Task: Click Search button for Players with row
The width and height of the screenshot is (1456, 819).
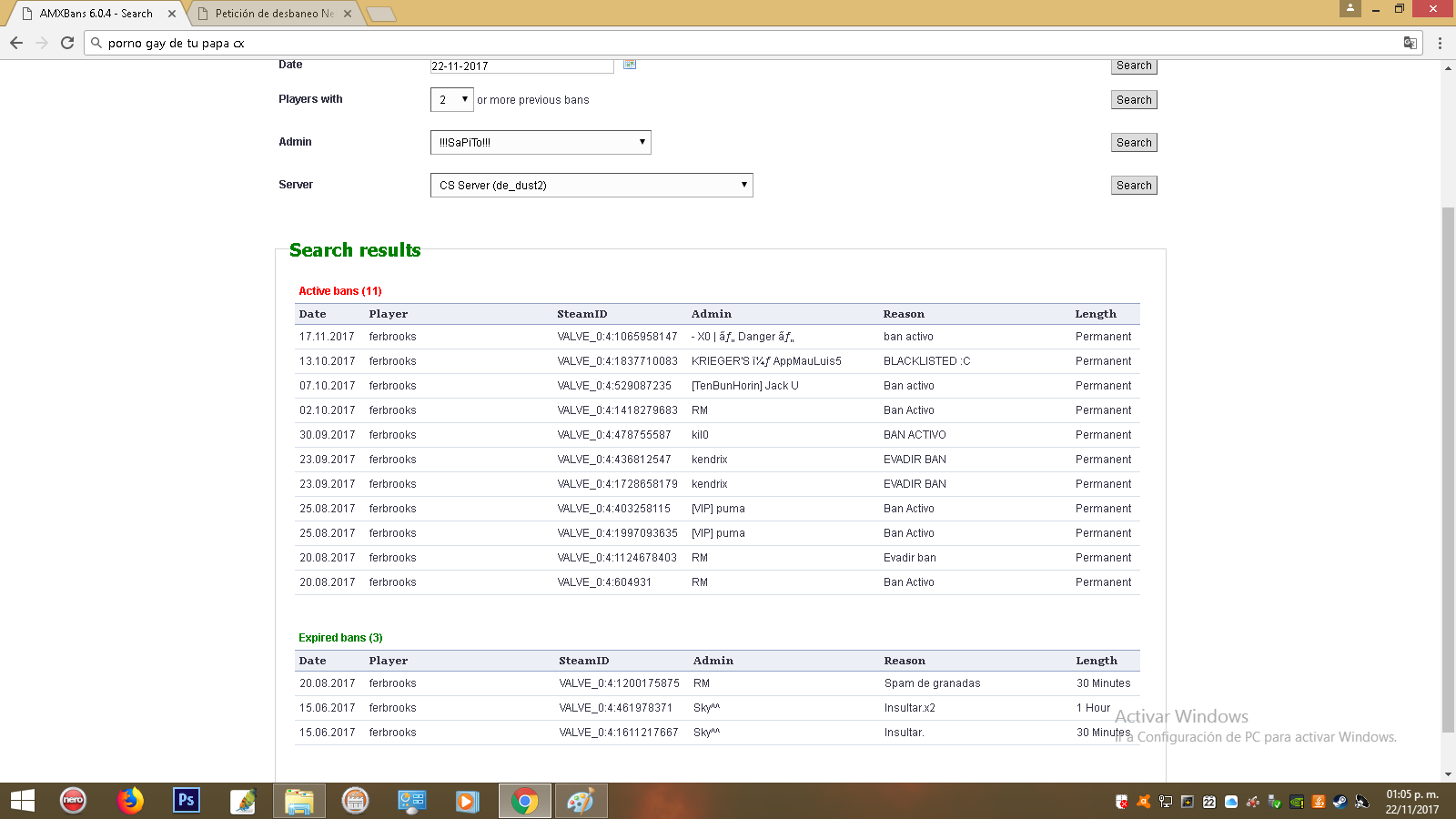Action: tap(1134, 100)
